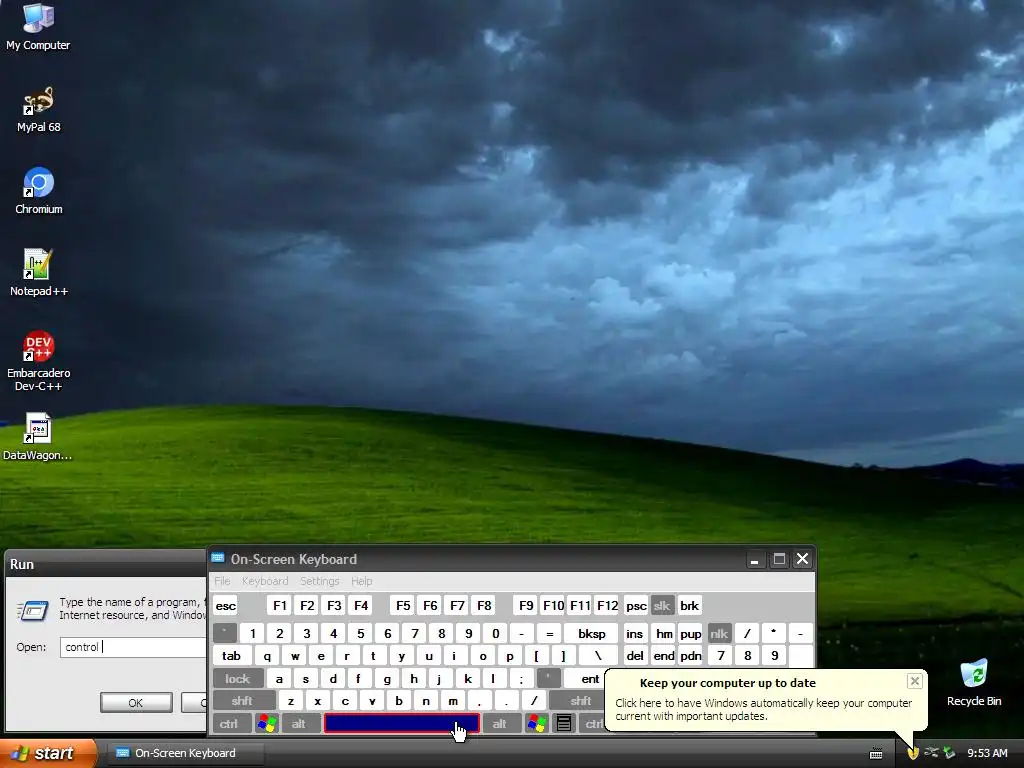The image size is (1024, 768).
Task: Click the letter q key
Action: (266, 656)
